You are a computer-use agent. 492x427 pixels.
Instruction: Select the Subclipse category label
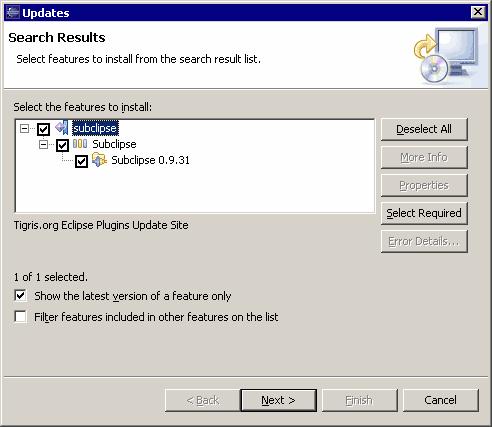pyautogui.click(x=114, y=144)
